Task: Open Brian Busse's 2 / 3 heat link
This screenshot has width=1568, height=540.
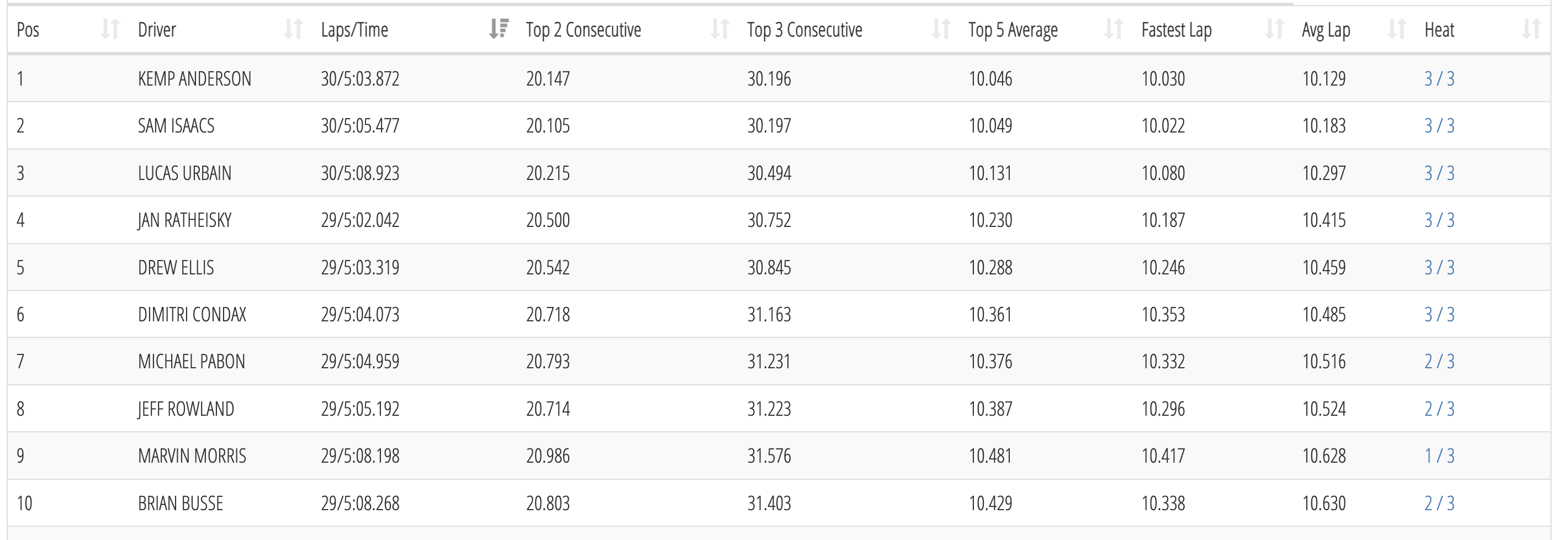Action: 1439,504
